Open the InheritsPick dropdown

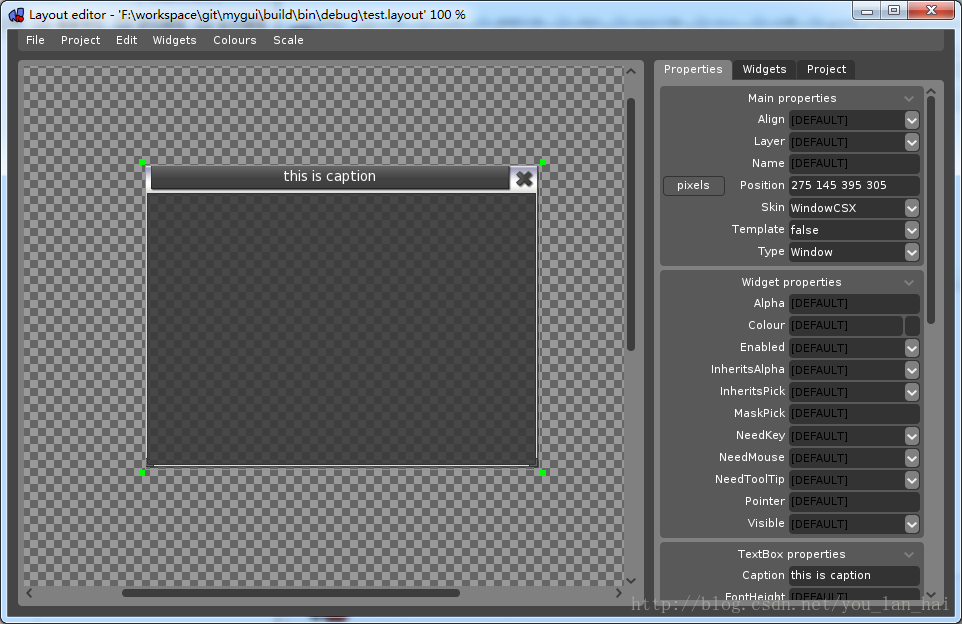click(912, 392)
